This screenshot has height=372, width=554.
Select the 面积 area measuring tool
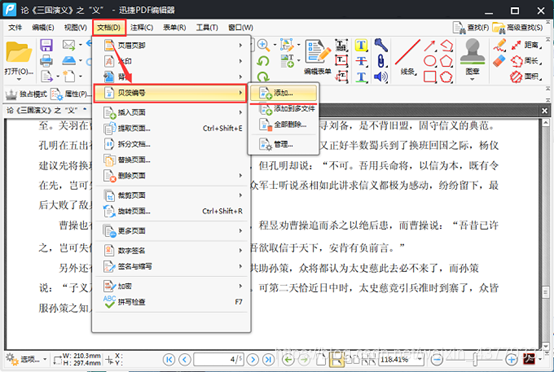(x=526, y=76)
